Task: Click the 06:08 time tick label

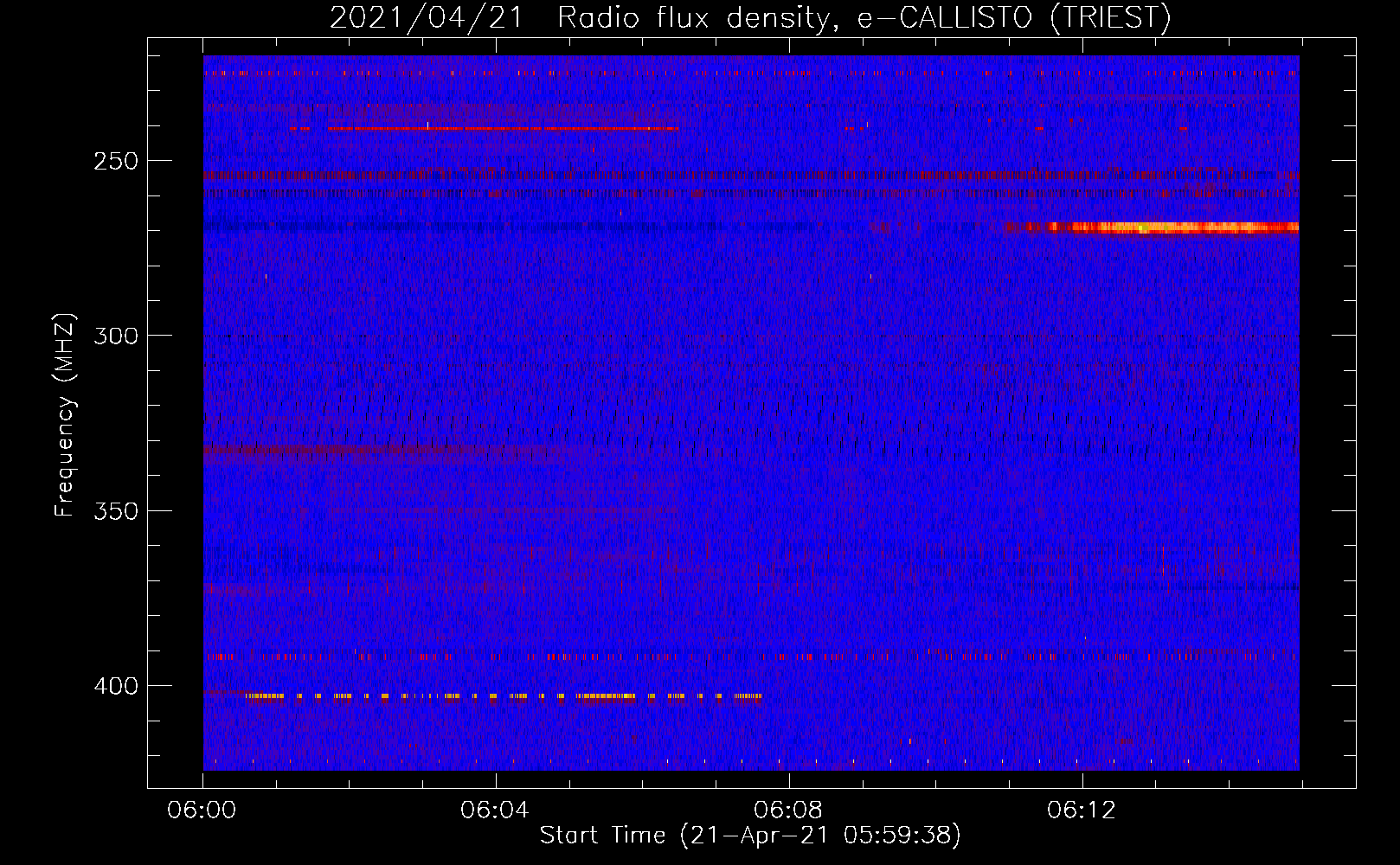Action: coord(788,810)
